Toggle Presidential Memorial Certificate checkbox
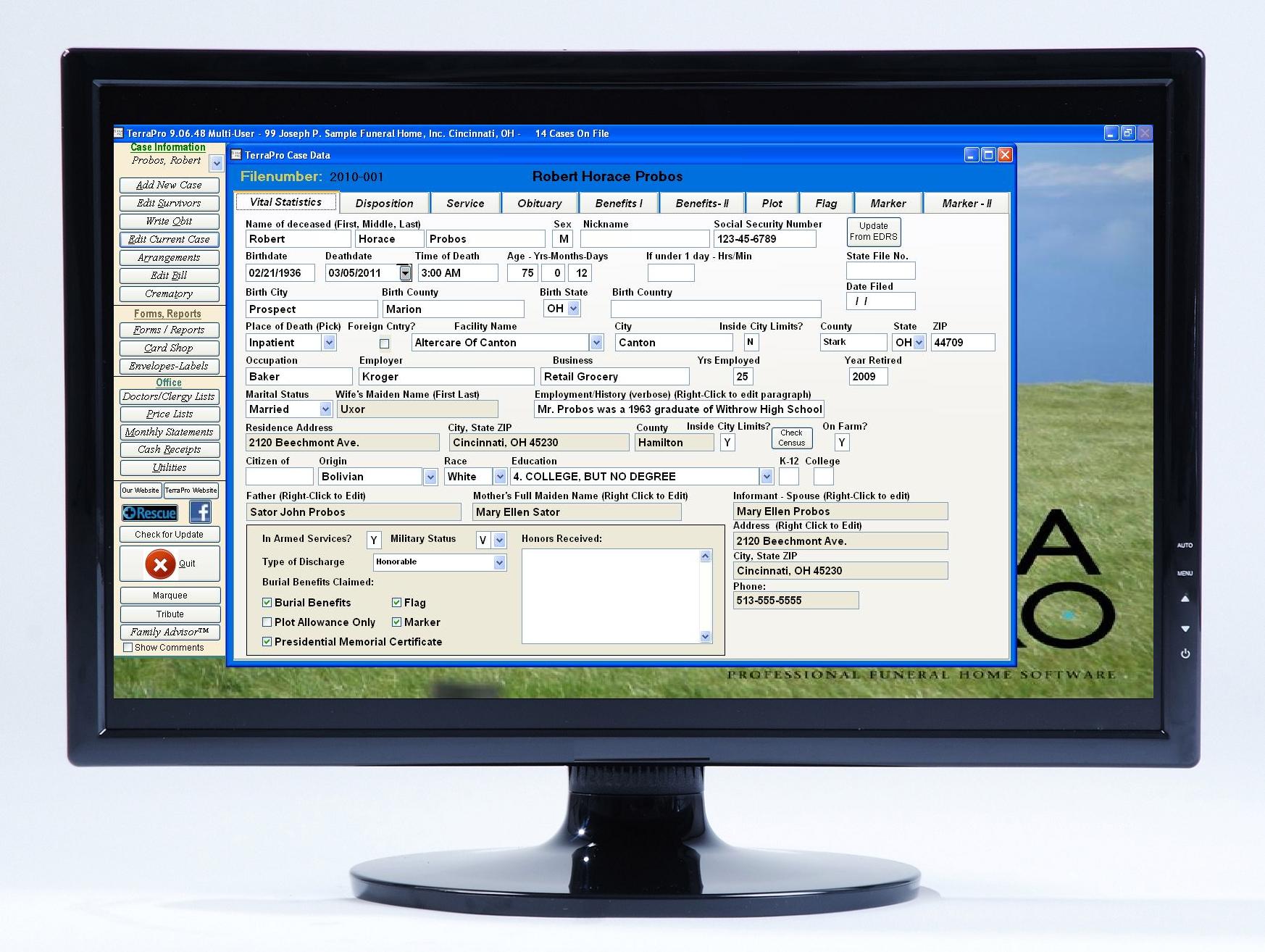The width and height of the screenshot is (1265, 952). coord(267,641)
